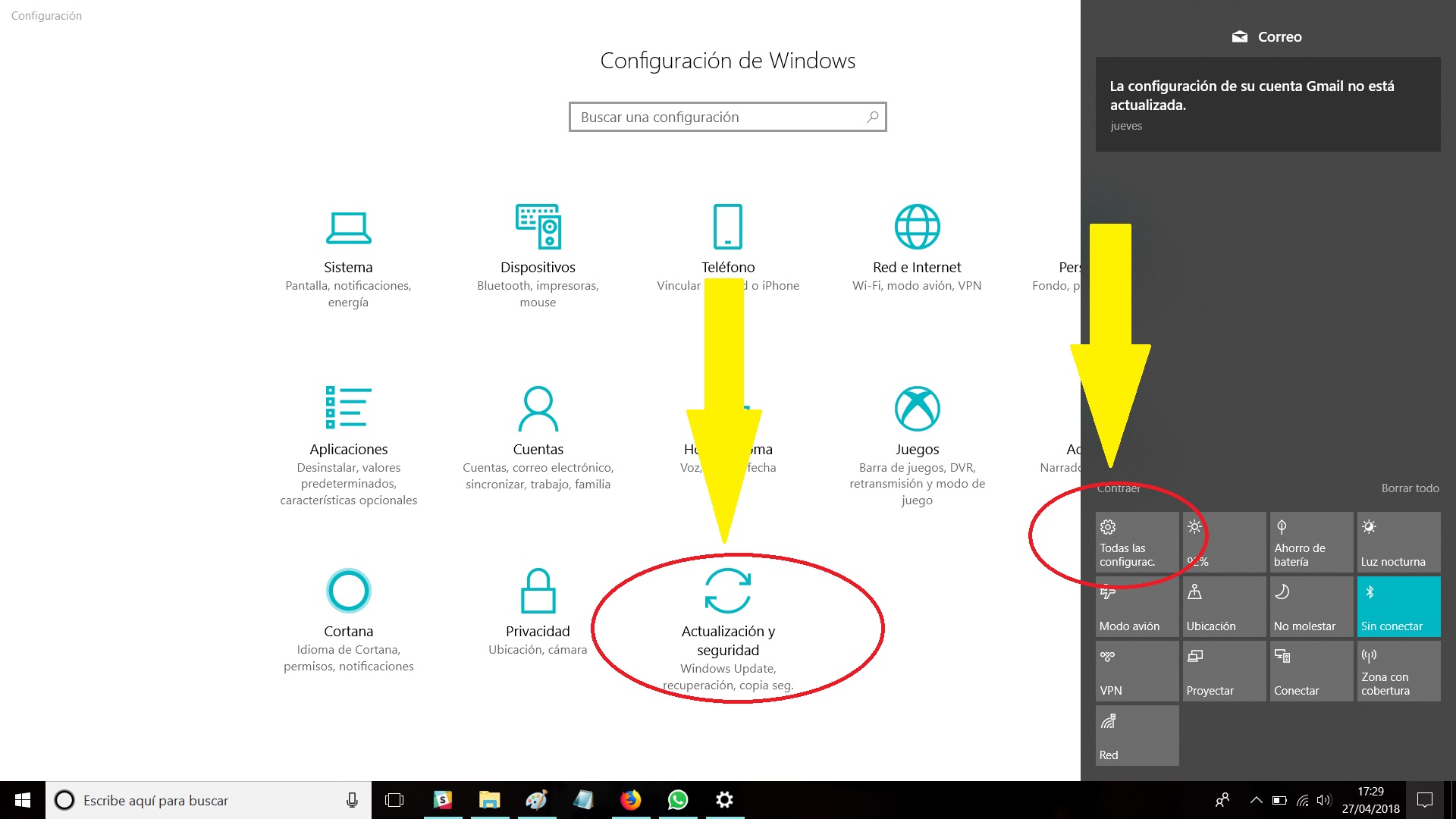The height and width of the screenshot is (819, 1456).
Task: Open the Paint app in taskbar
Action: coord(537,800)
